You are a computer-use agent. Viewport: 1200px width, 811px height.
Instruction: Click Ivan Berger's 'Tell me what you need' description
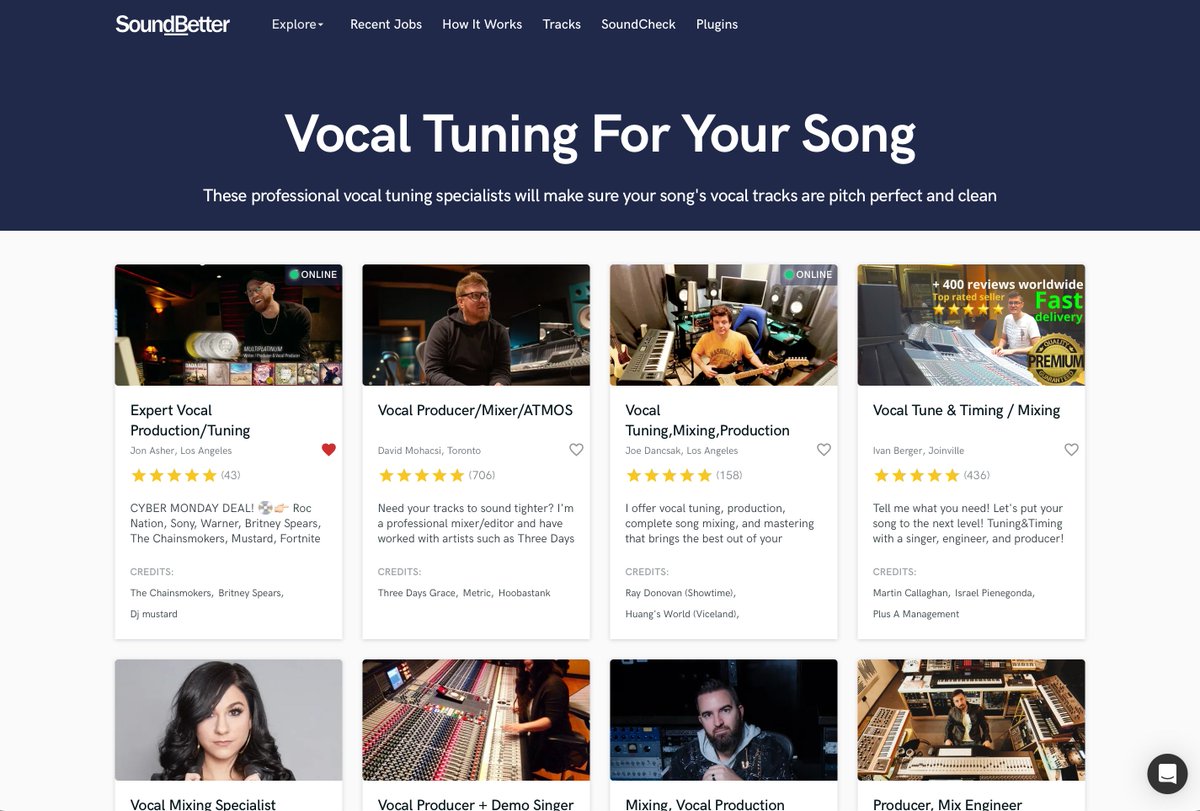click(968, 523)
